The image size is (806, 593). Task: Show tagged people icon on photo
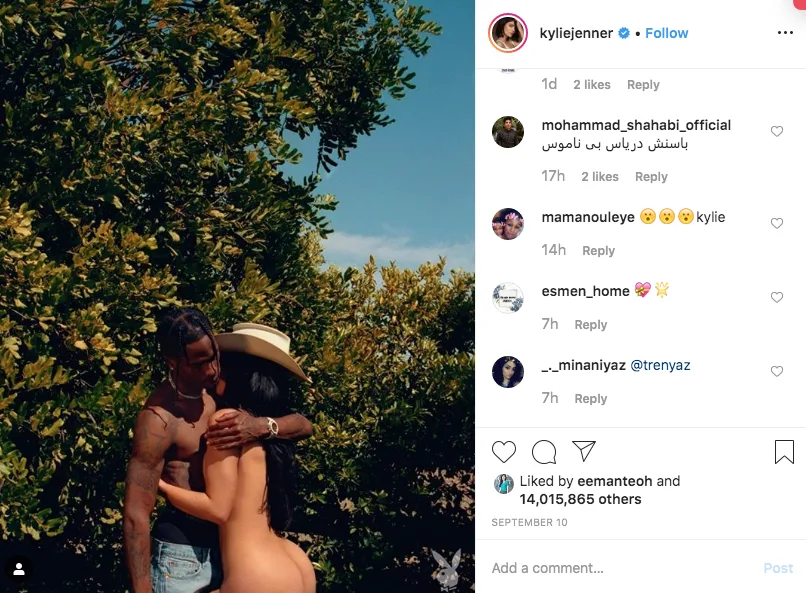point(19,569)
